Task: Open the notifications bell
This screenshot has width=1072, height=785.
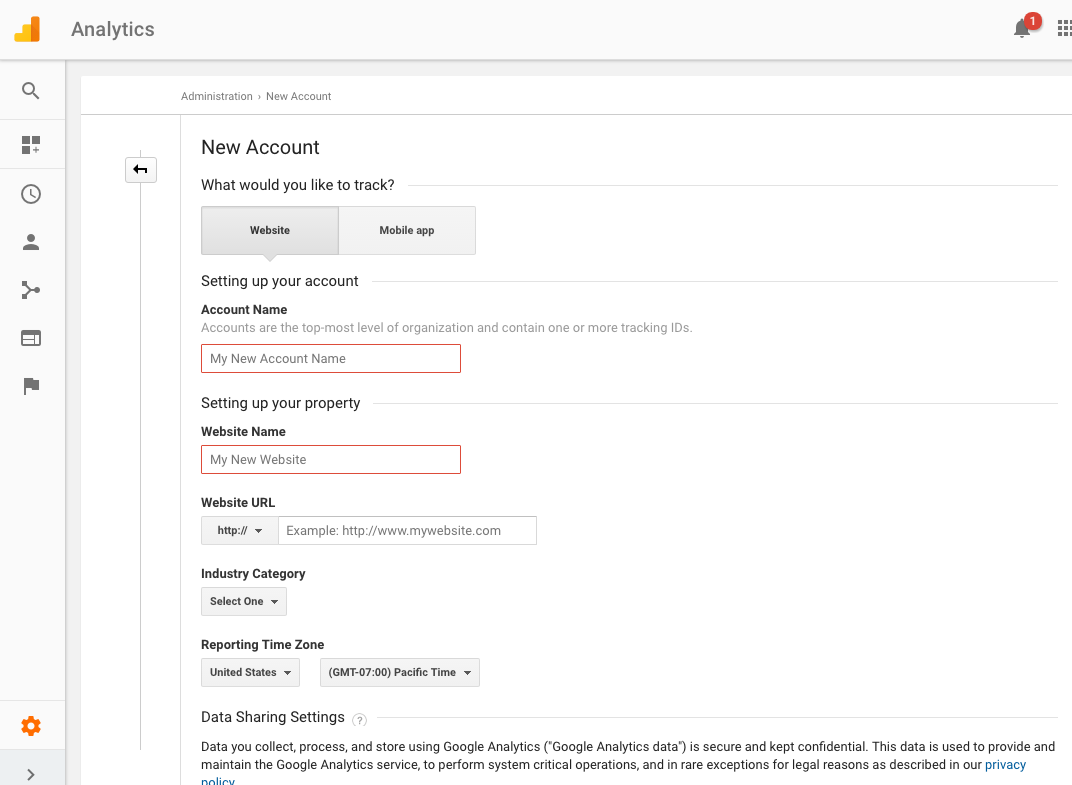Action: (1022, 29)
